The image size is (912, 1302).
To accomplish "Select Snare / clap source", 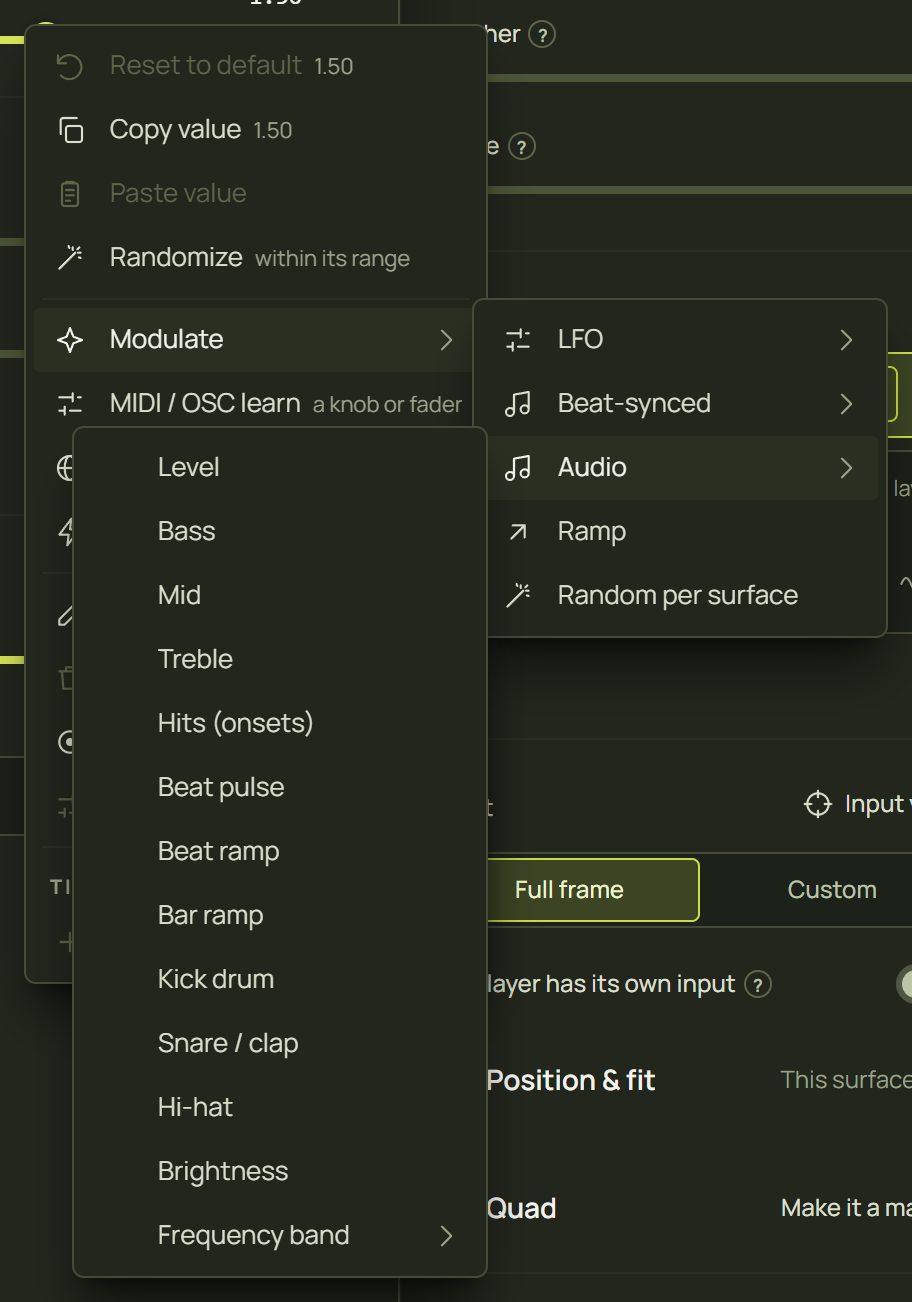I will tap(280, 1044).
